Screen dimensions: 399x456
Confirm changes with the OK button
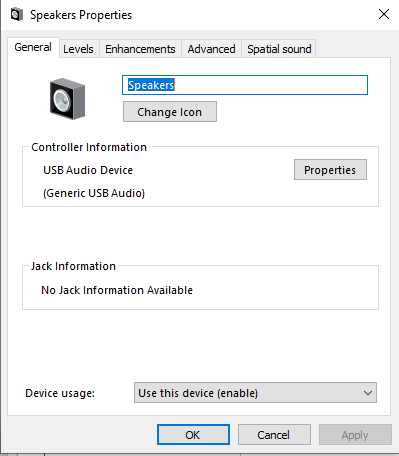click(x=193, y=435)
